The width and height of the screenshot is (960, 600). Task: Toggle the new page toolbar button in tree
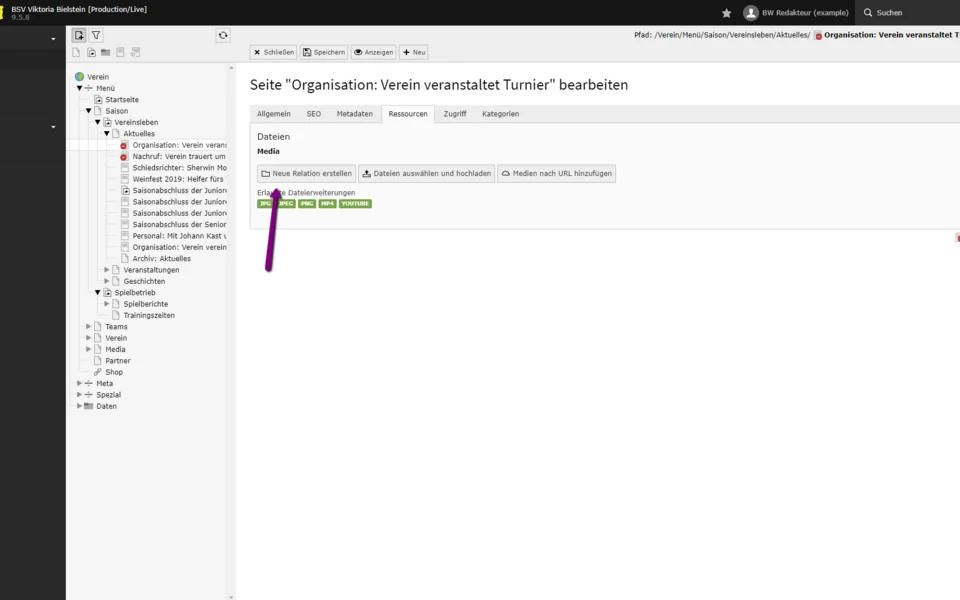(79, 35)
